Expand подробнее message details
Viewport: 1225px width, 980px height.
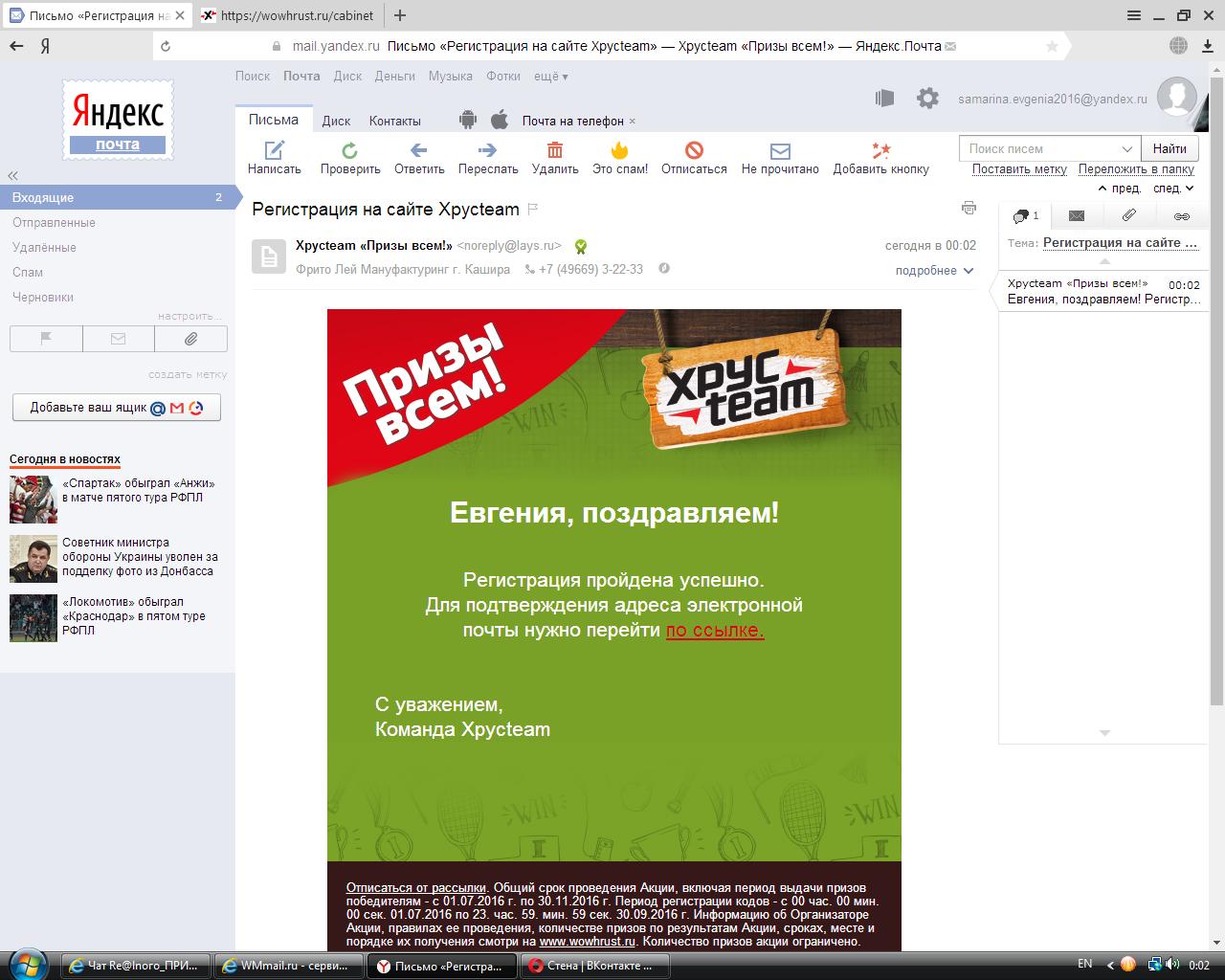pos(934,270)
